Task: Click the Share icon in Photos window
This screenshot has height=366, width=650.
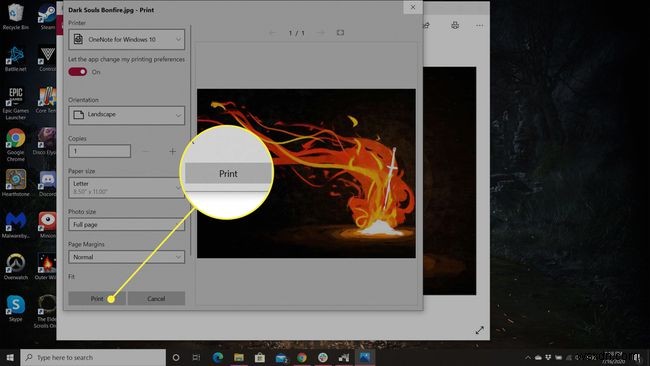Action: pyautogui.click(x=426, y=26)
